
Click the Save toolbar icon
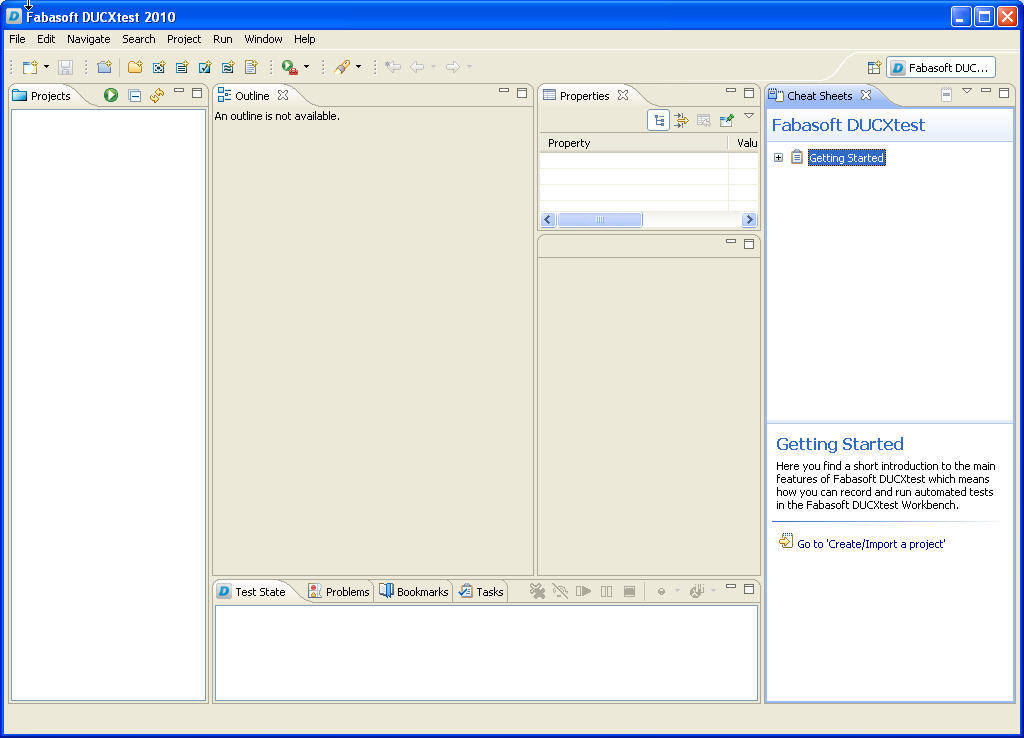click(x=64, y=67)
